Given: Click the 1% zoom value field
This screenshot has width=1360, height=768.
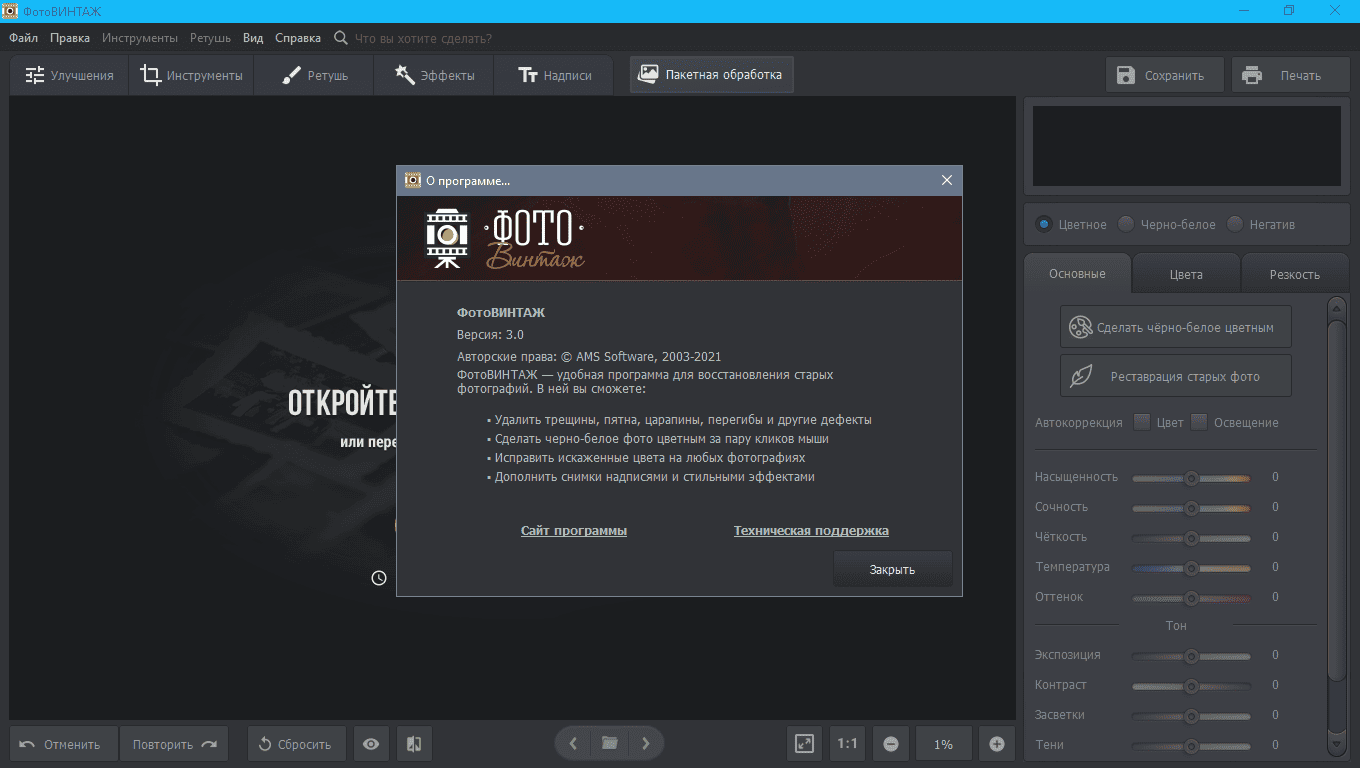Looking at the screenshot, I should pos(943,744).
